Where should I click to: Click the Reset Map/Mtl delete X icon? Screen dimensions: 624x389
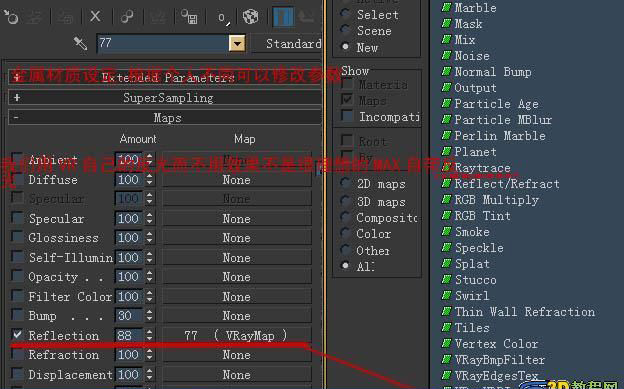click(x=95, y=16)
